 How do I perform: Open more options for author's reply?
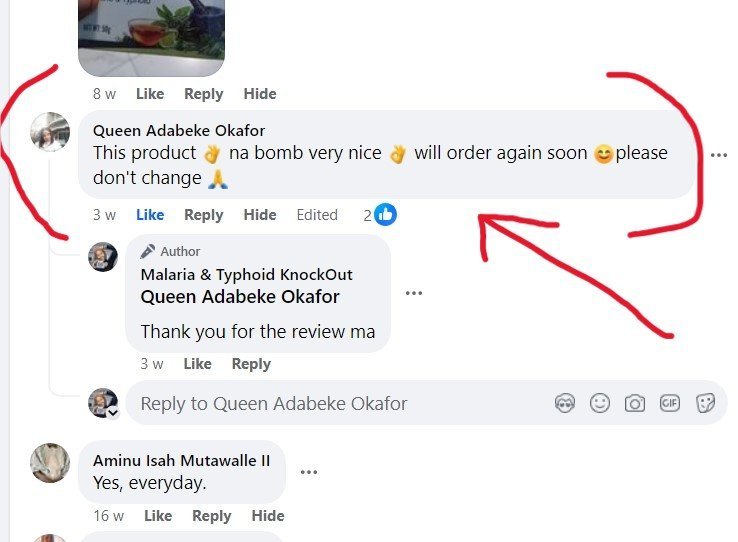414,293
